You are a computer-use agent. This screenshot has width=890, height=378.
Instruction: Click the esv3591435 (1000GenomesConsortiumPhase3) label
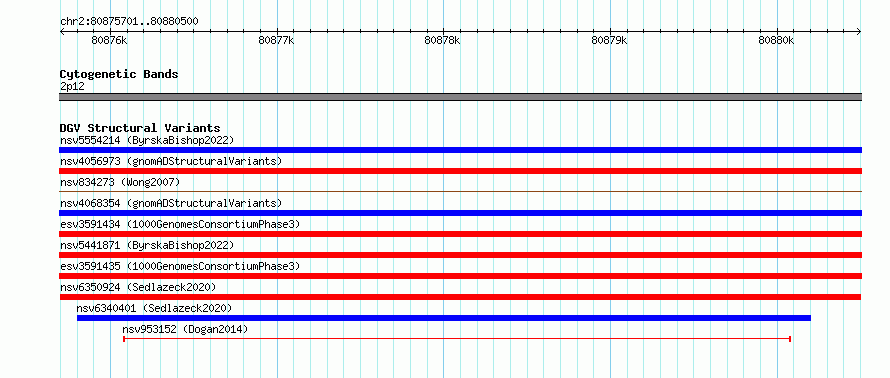(x=180, y=266)
